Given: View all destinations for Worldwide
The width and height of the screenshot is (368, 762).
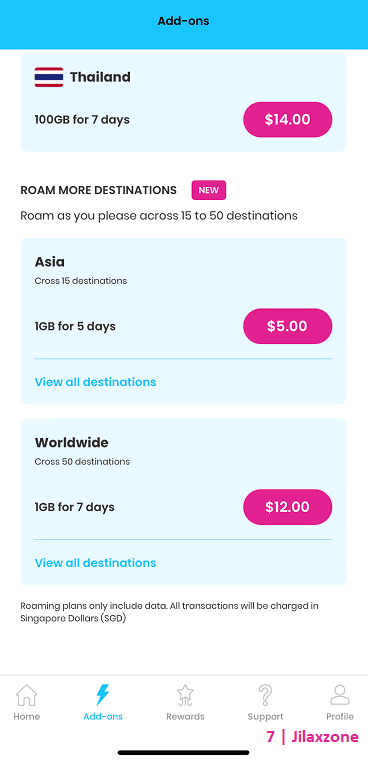Looking at the screenshot, I should coord(95,563).
